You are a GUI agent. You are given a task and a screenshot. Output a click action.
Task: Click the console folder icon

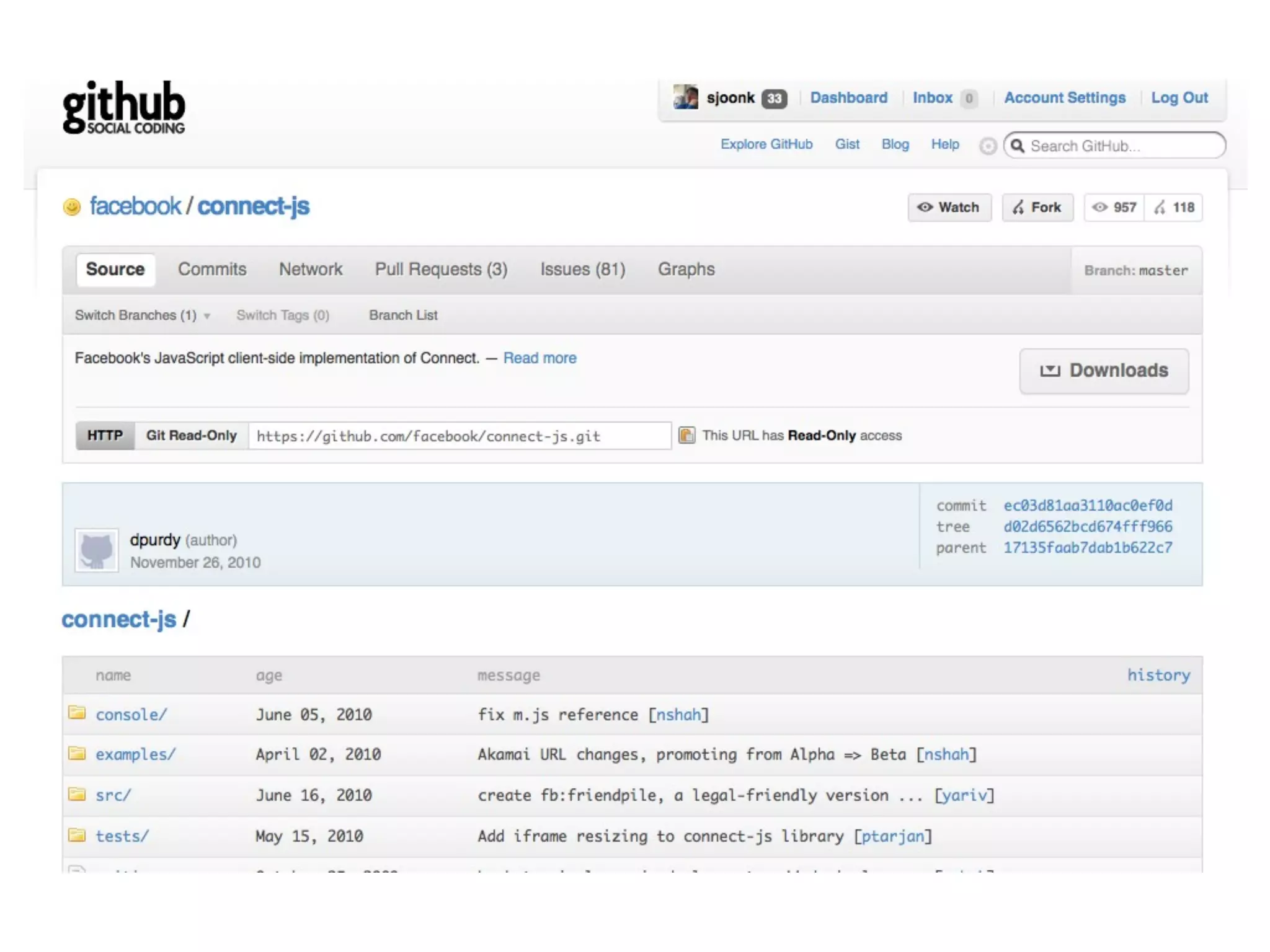[x=77, y=713]
